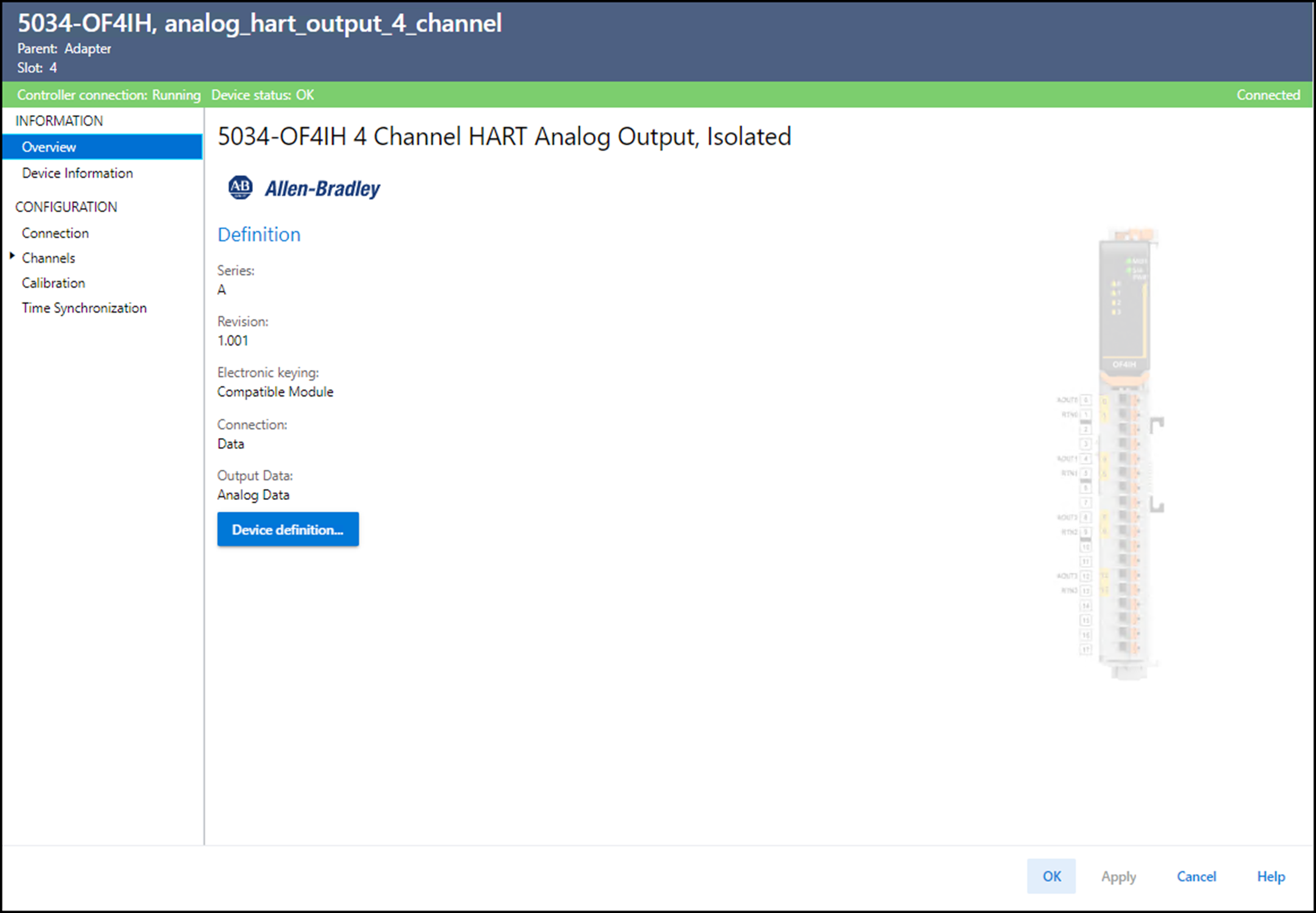Click the Apply button
Screen dimensions: 1316x913
point(1118,877)
